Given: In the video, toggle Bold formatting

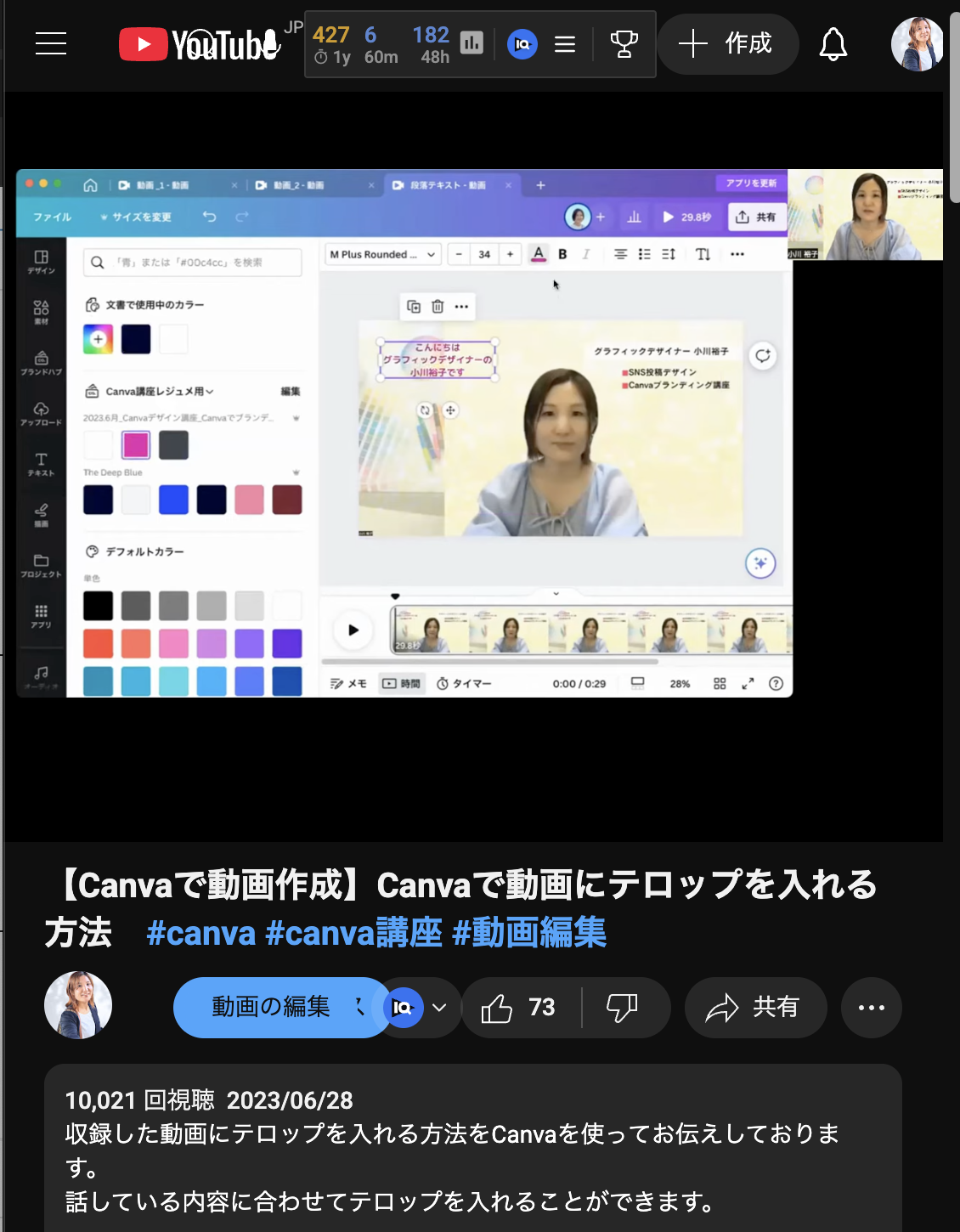Looking at the screenshot, I should click(x=562, y=254).
